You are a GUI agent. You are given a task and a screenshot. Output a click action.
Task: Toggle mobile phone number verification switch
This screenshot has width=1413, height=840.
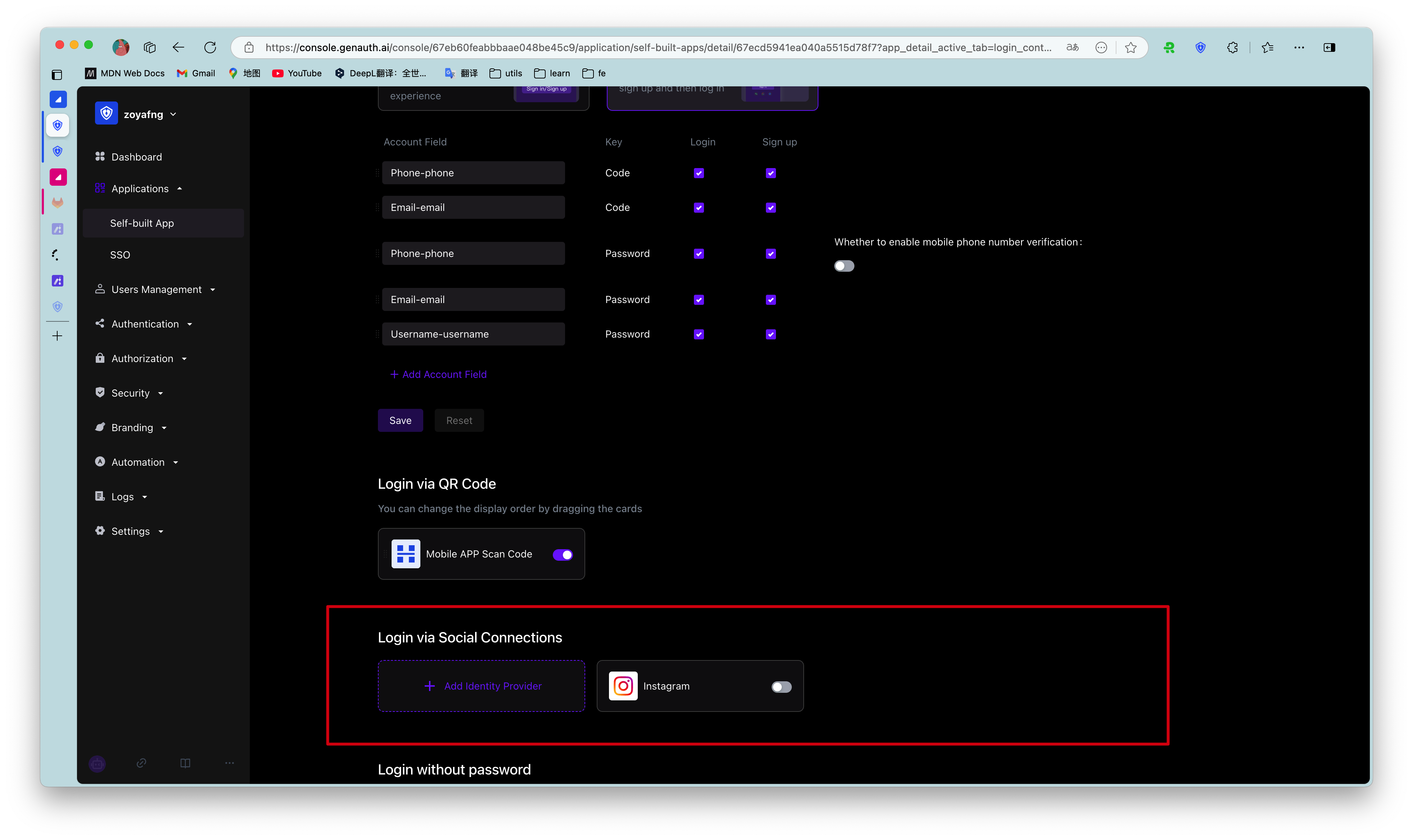[x=844, y=266]
